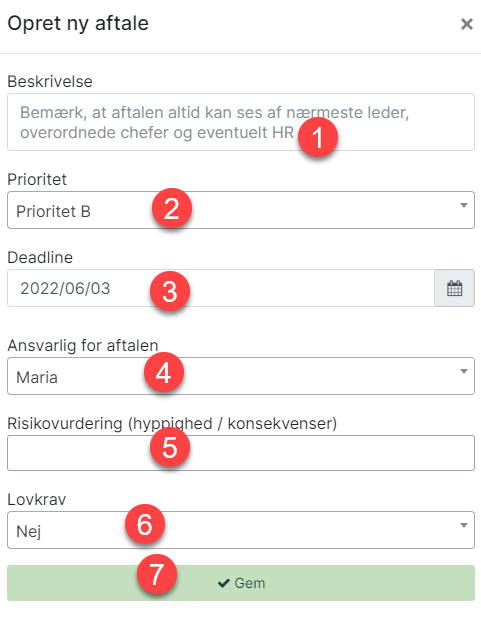The height and width of the screenshot is (619, 481).
Task: Open the calendar date picker icon
Action: pyautogui.click(x=454, y=288)
